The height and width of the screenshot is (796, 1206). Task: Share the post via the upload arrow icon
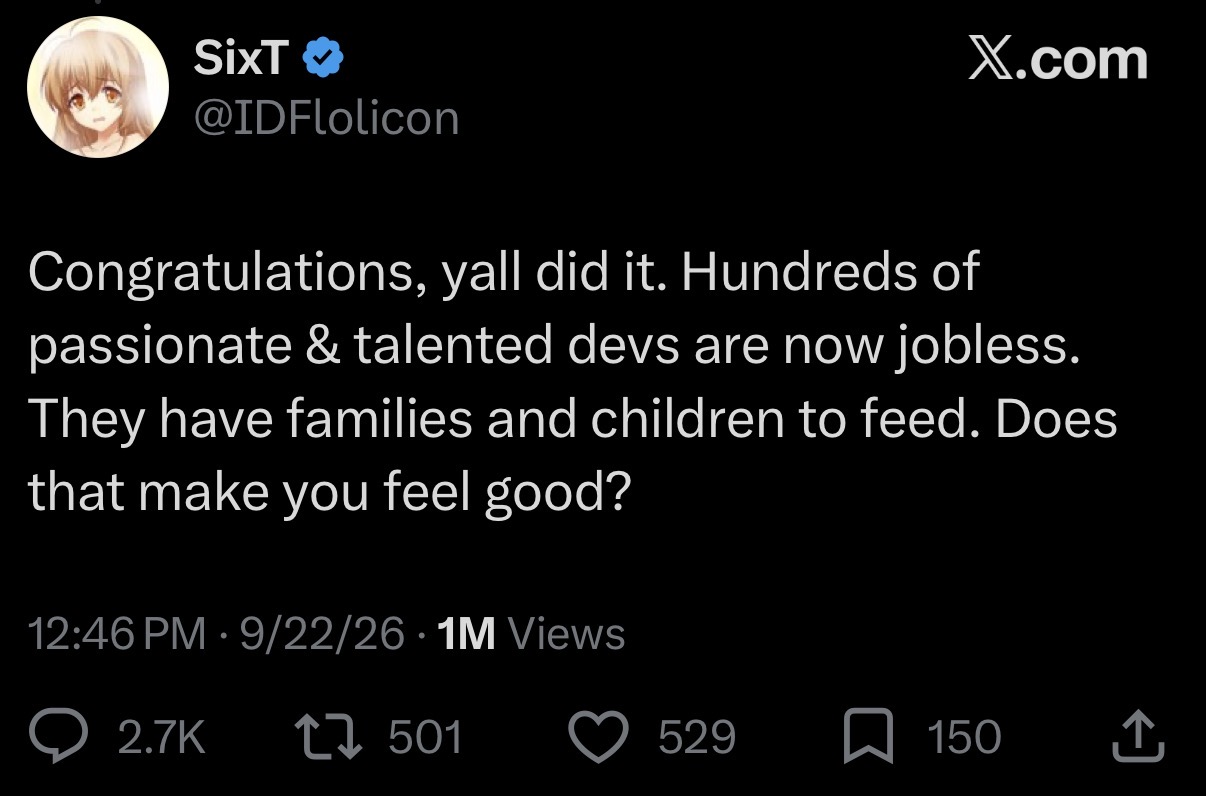coord(1137,737)
